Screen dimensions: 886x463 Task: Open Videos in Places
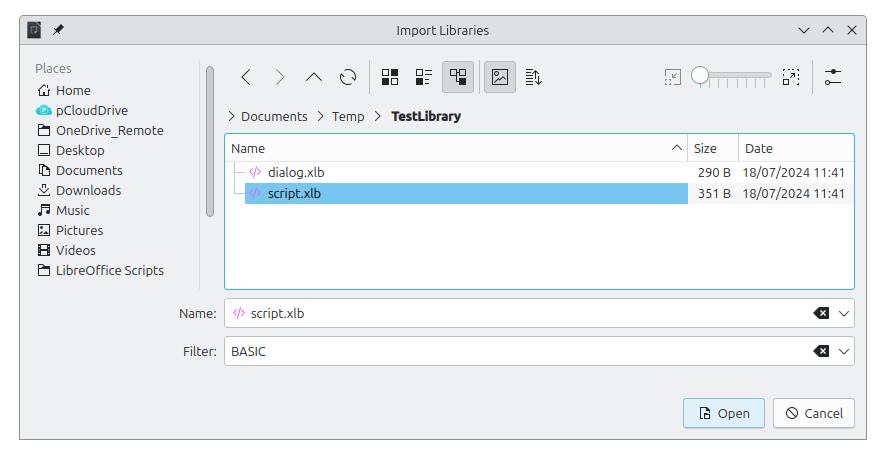(66, 250)
